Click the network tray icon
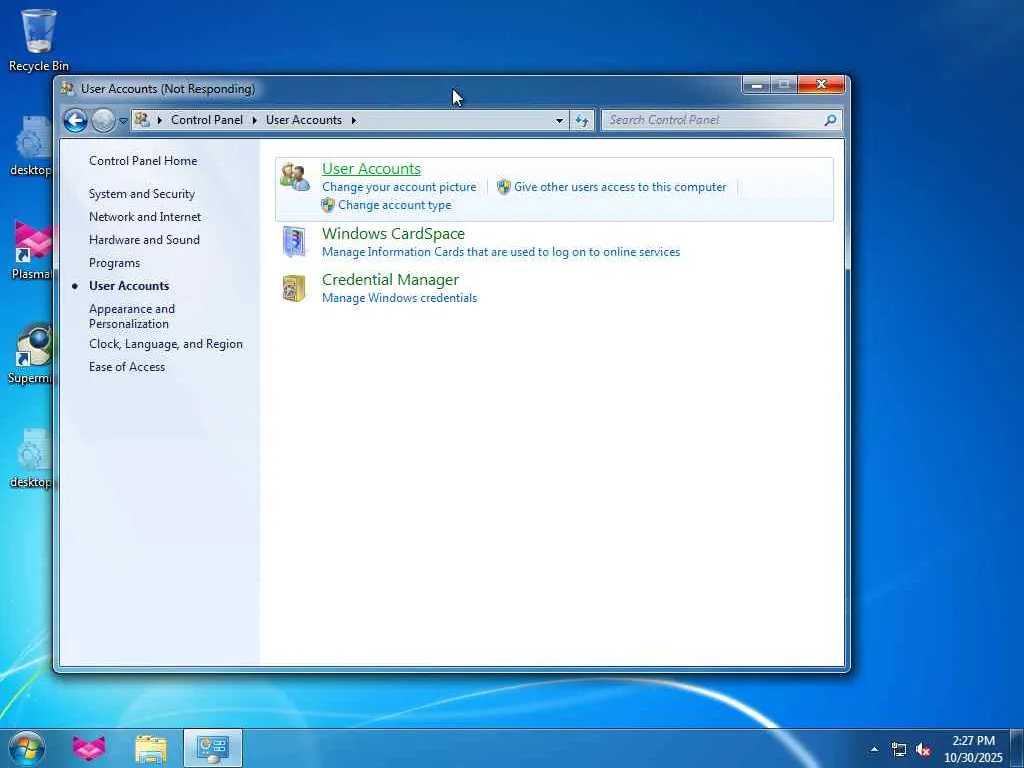Screen dimensions: 1024x768 click(899, 750)
